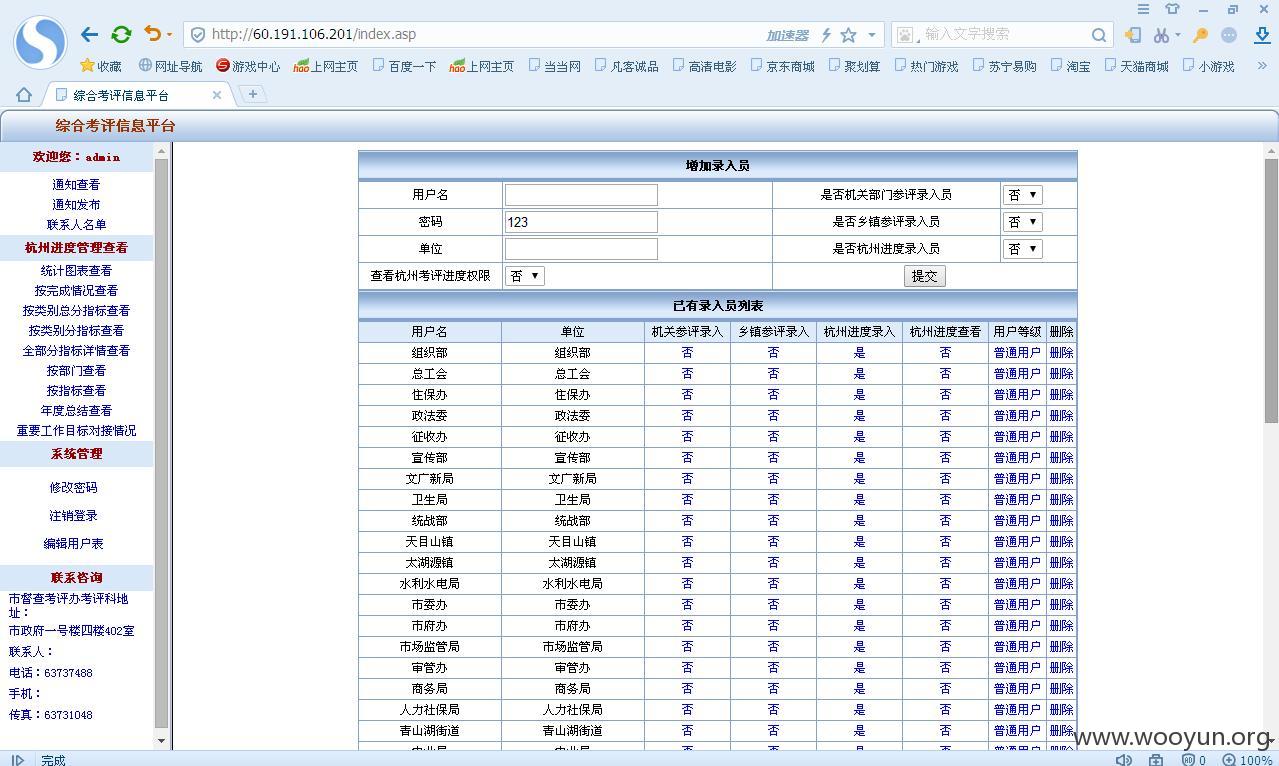
Task: Open 京东商城 bookmark
Action: pos(783,66)
